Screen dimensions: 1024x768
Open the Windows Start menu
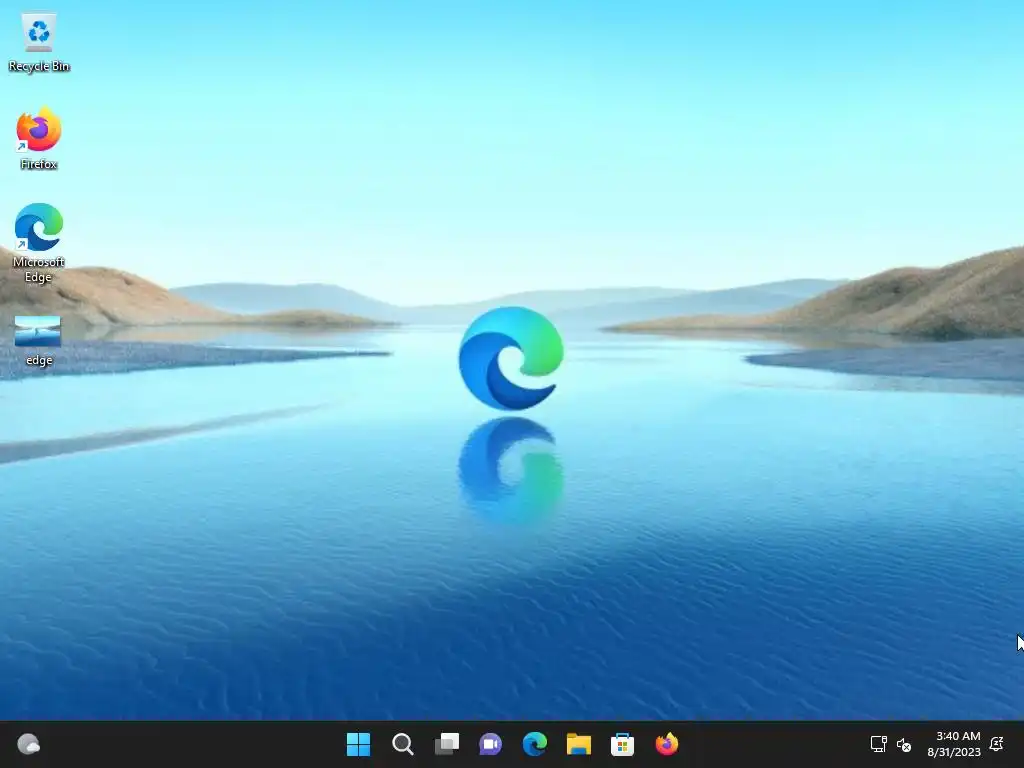[358, 744]
